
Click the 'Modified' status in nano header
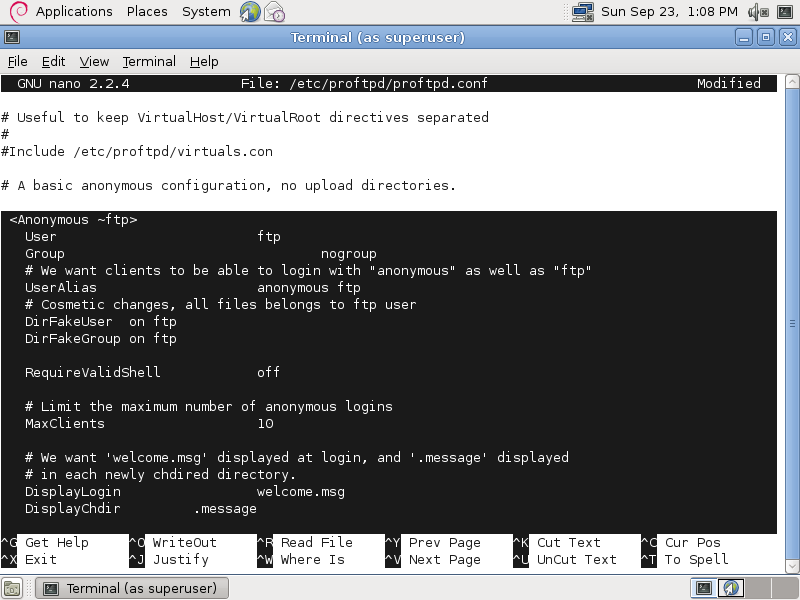click(x=729, y=83)
